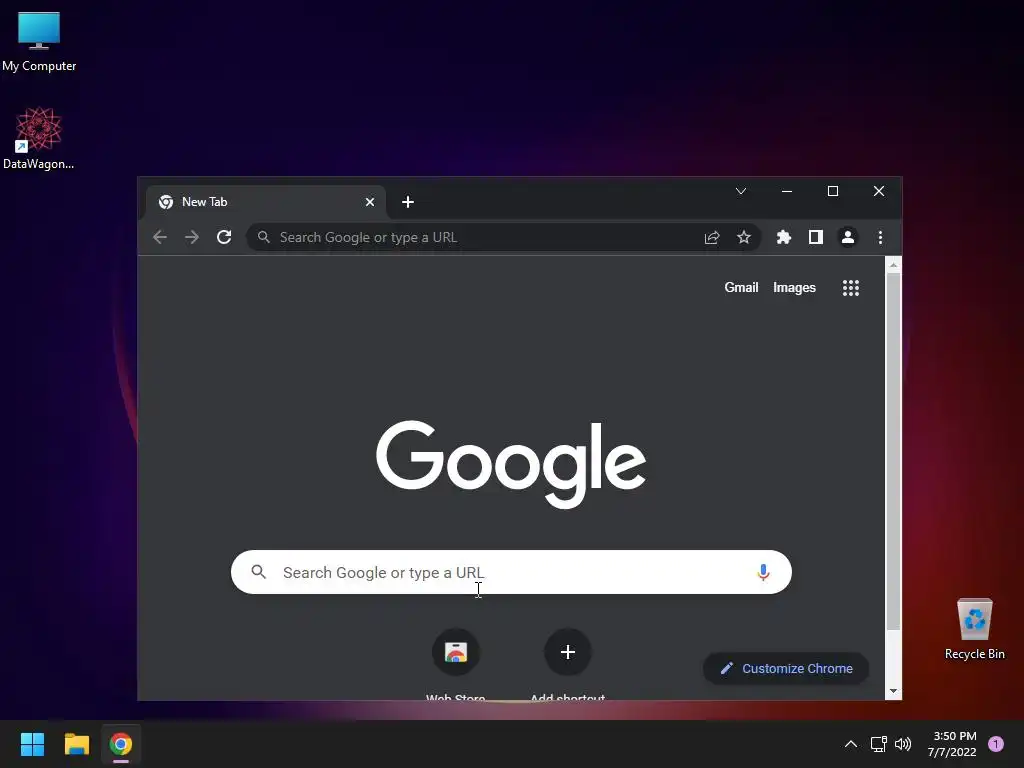Viewport: 1024px width, 768px height.
Task: Bookmark this tab with the star icon
Action: (x=744, y=237)
